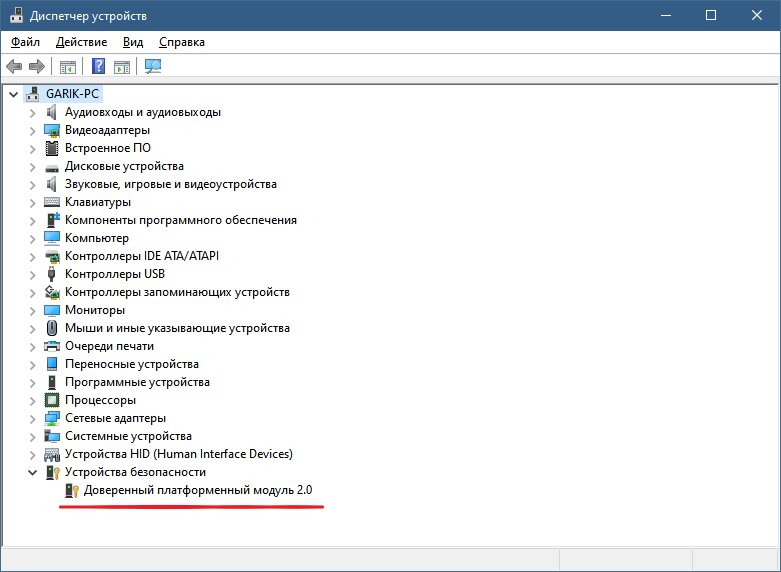Viewport: 781px width, 572px height.
Task: Expand the Переносные устройства category
Action: [32, 364]
